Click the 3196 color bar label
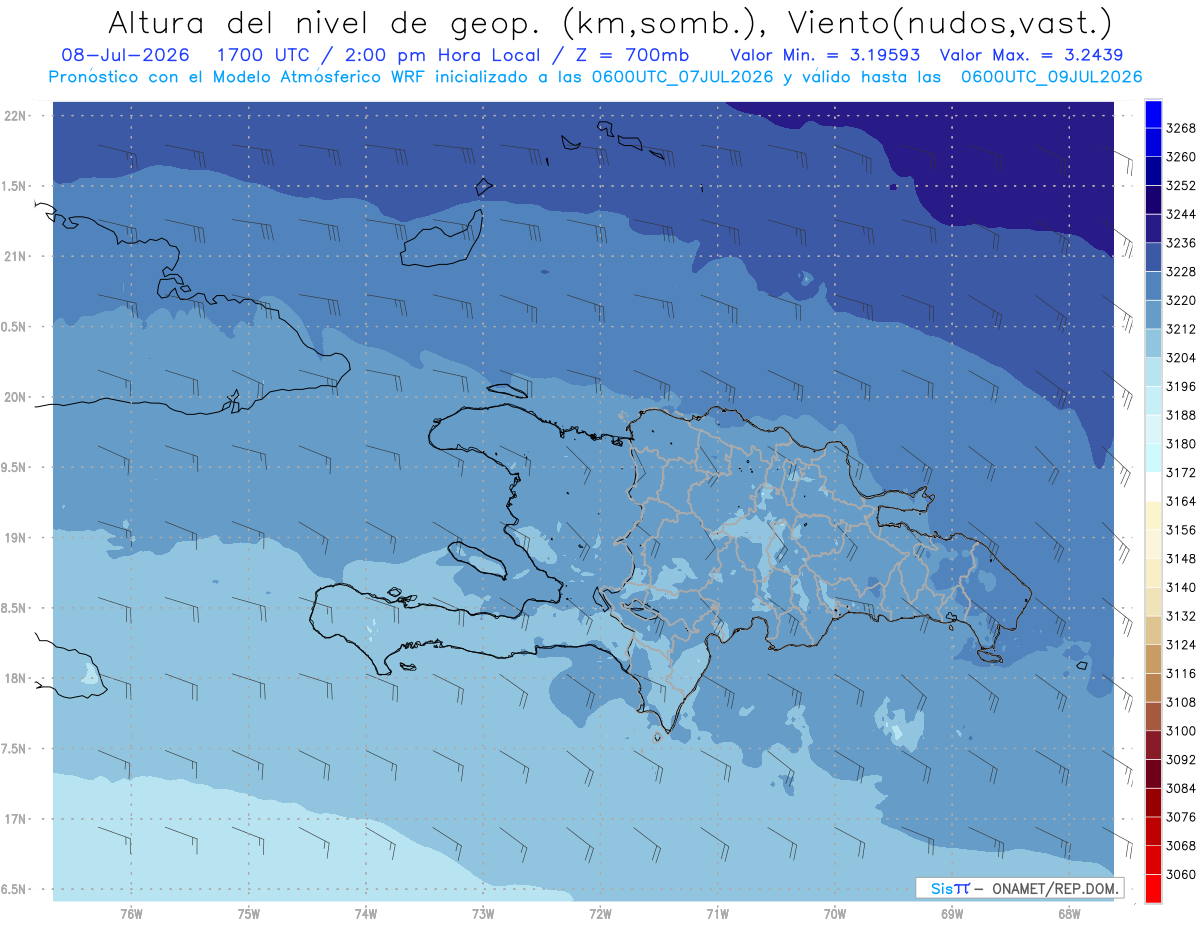Image resolution: width=1200 pixels, height=927 pixels. pyautogui.click(x=1181, y=386)
